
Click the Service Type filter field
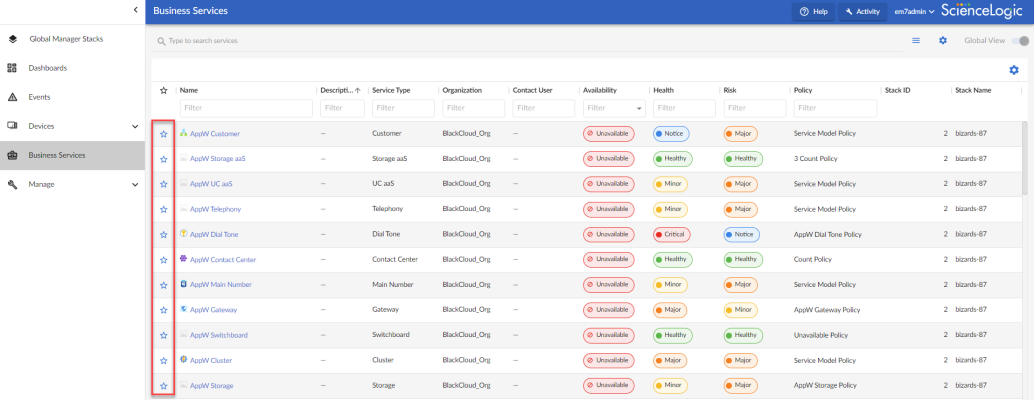click(x=403, y=108)
